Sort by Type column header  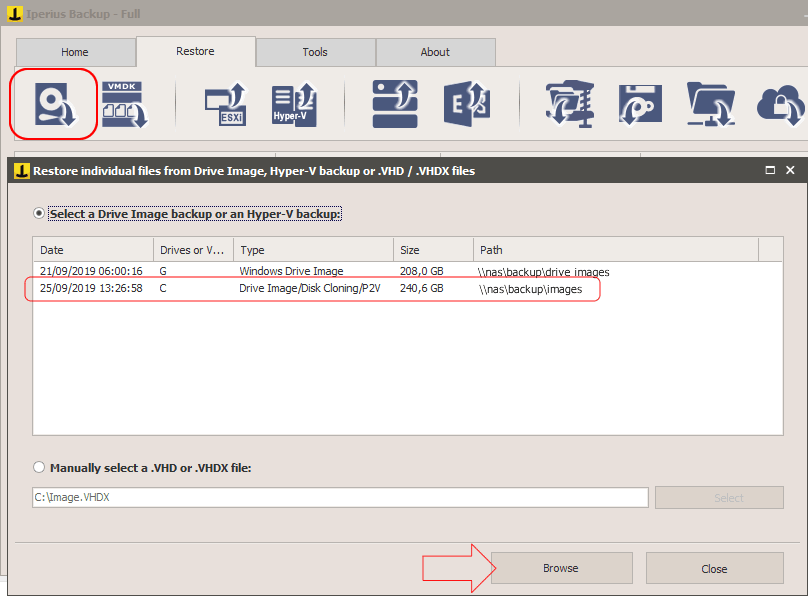point(313,250)
